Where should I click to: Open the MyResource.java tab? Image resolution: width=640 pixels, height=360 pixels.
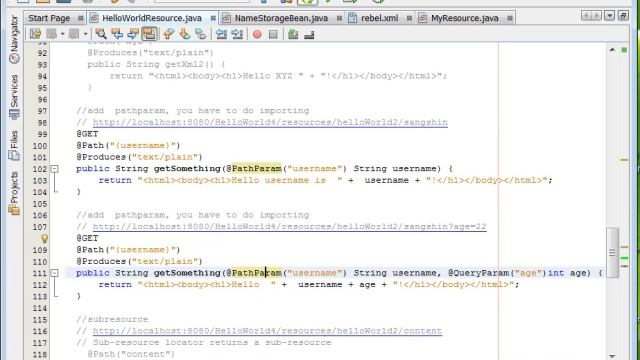pyautogui.click(x=464, y=18)
